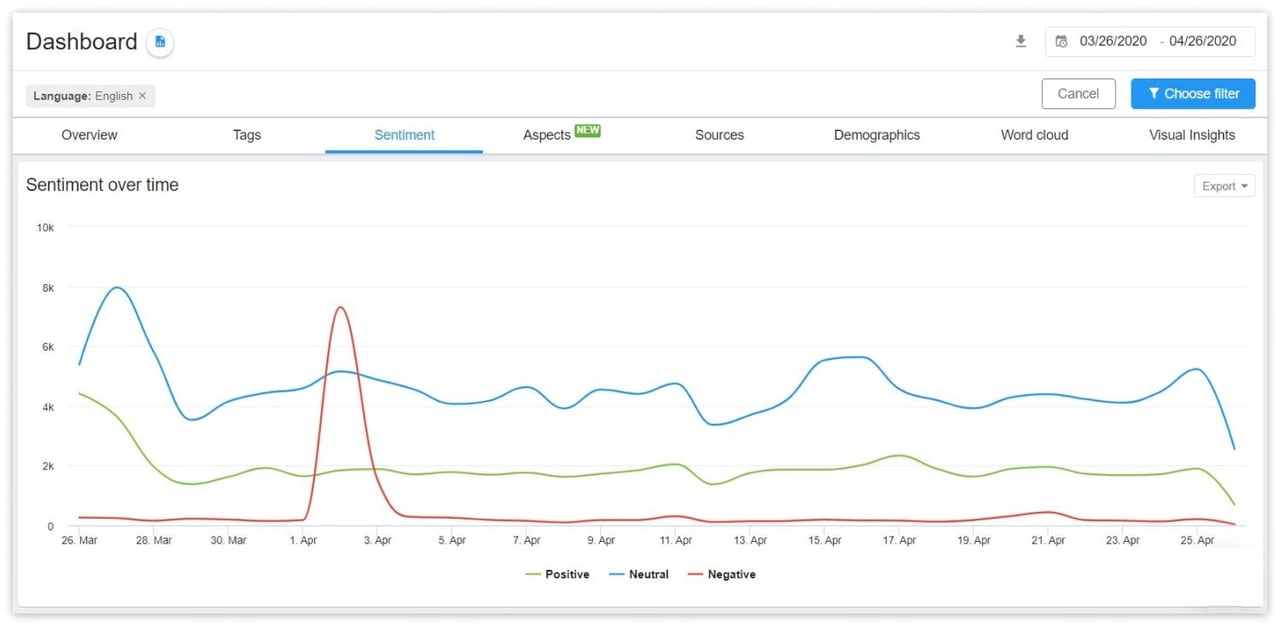1280x633 pixels.
Task: Click the blue report icon beside Dashboard title
Action: [x=159, y=42]
